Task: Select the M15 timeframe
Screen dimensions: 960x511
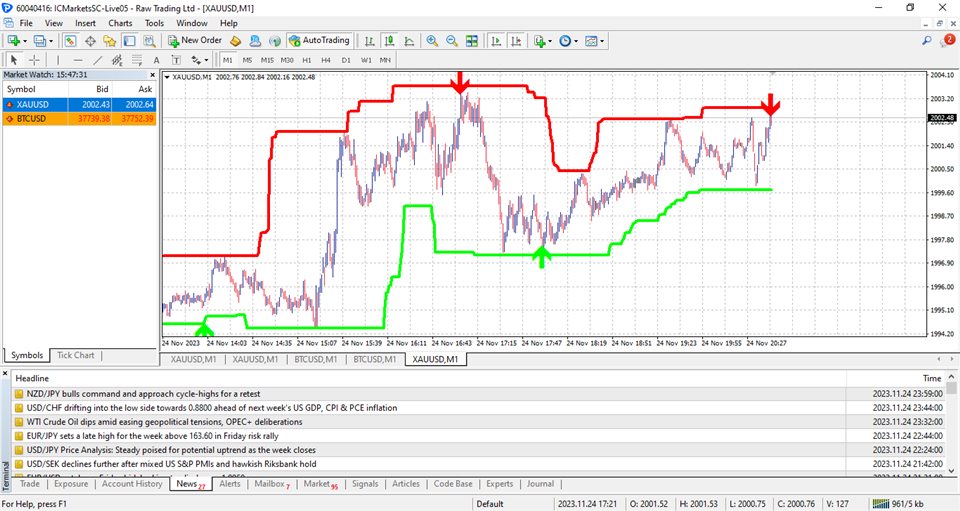Action: (x=267, y=60)
